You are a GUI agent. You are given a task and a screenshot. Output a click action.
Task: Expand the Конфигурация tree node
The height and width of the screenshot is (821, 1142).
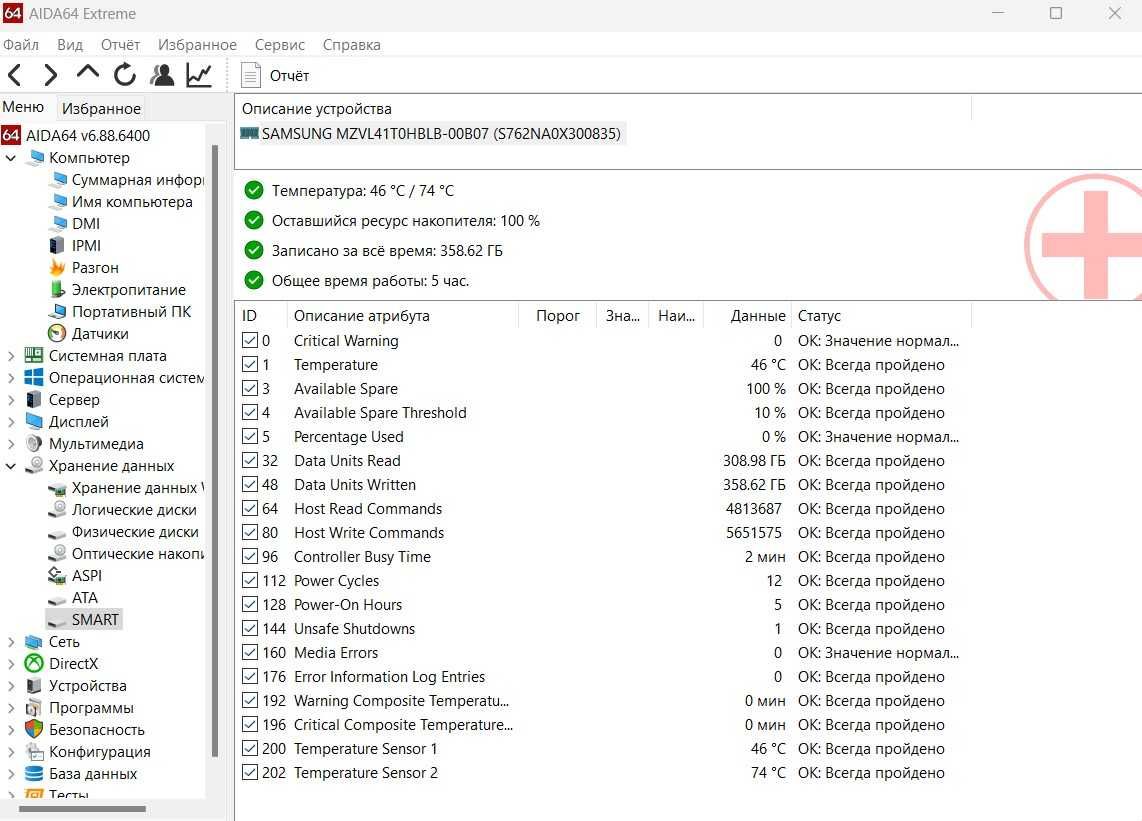click(11, 752)
